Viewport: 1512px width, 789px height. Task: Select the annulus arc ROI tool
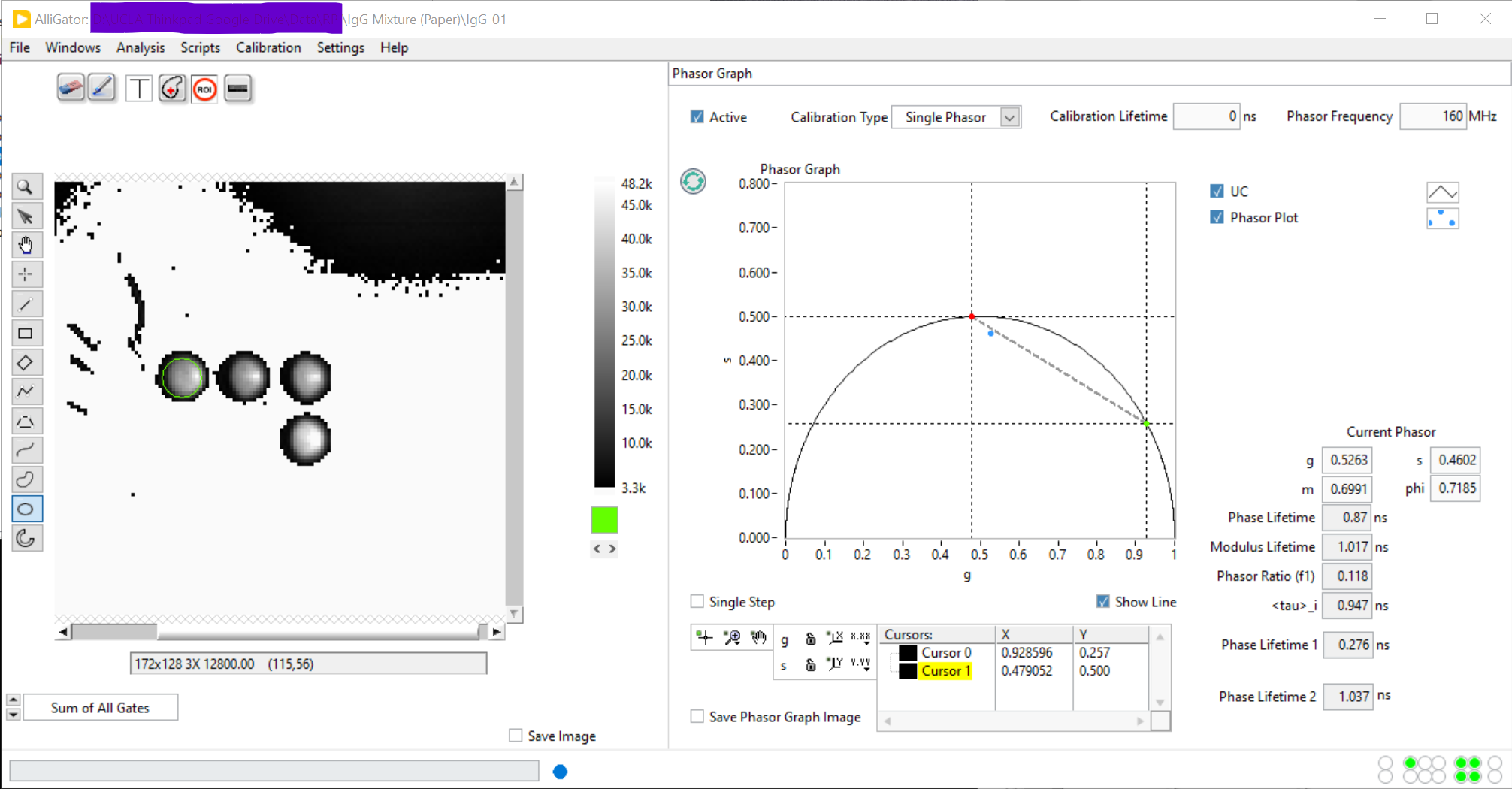pyautogui.click(x=26, y=539)
